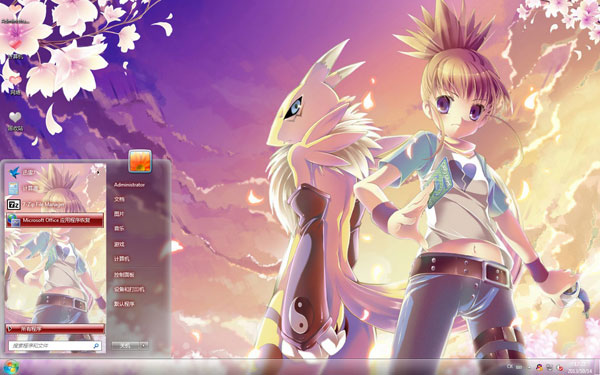Open 7-Zip File Manager from the Start menu

click(55, 204)
